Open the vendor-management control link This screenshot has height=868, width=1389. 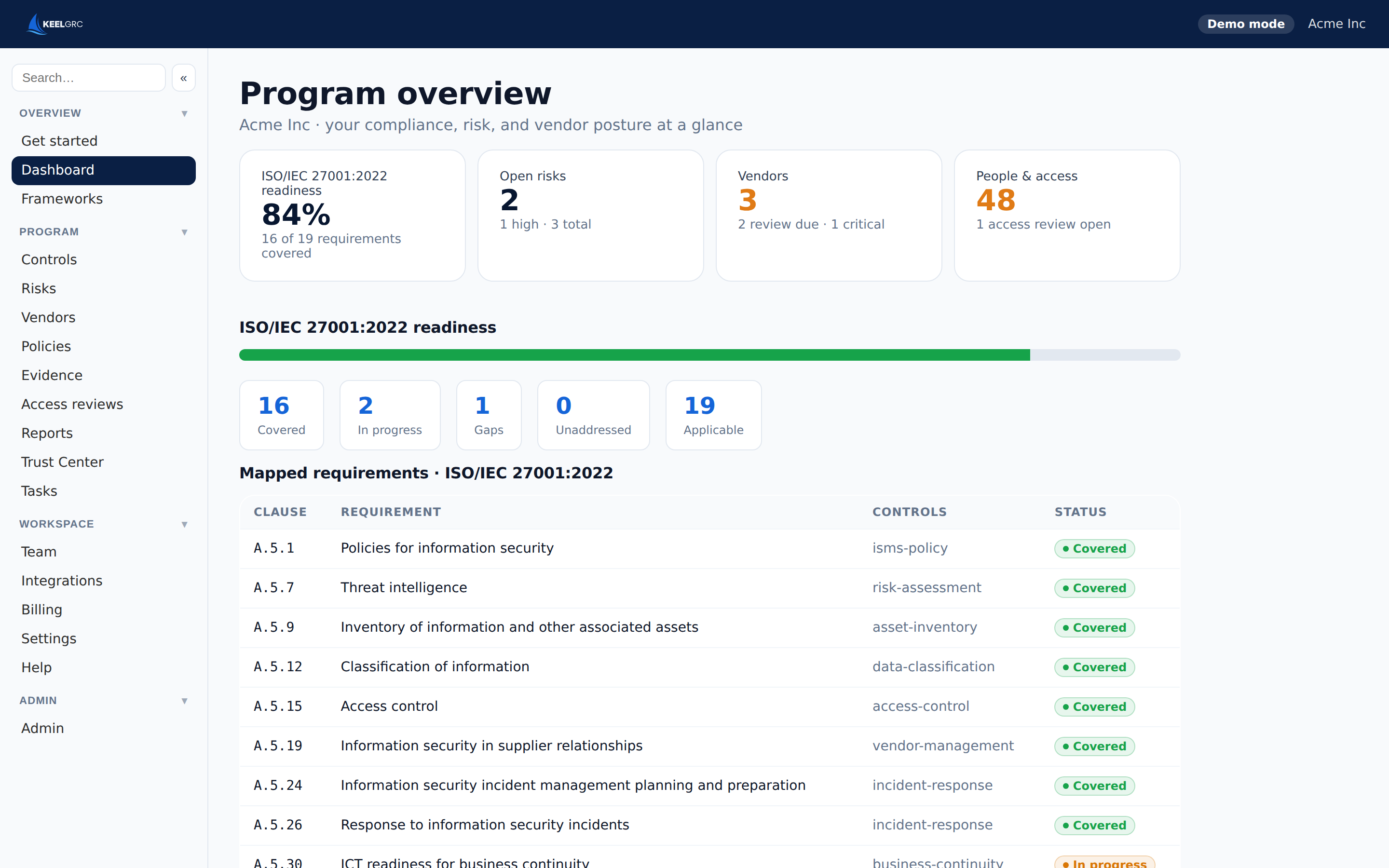(x=943, y=746)
